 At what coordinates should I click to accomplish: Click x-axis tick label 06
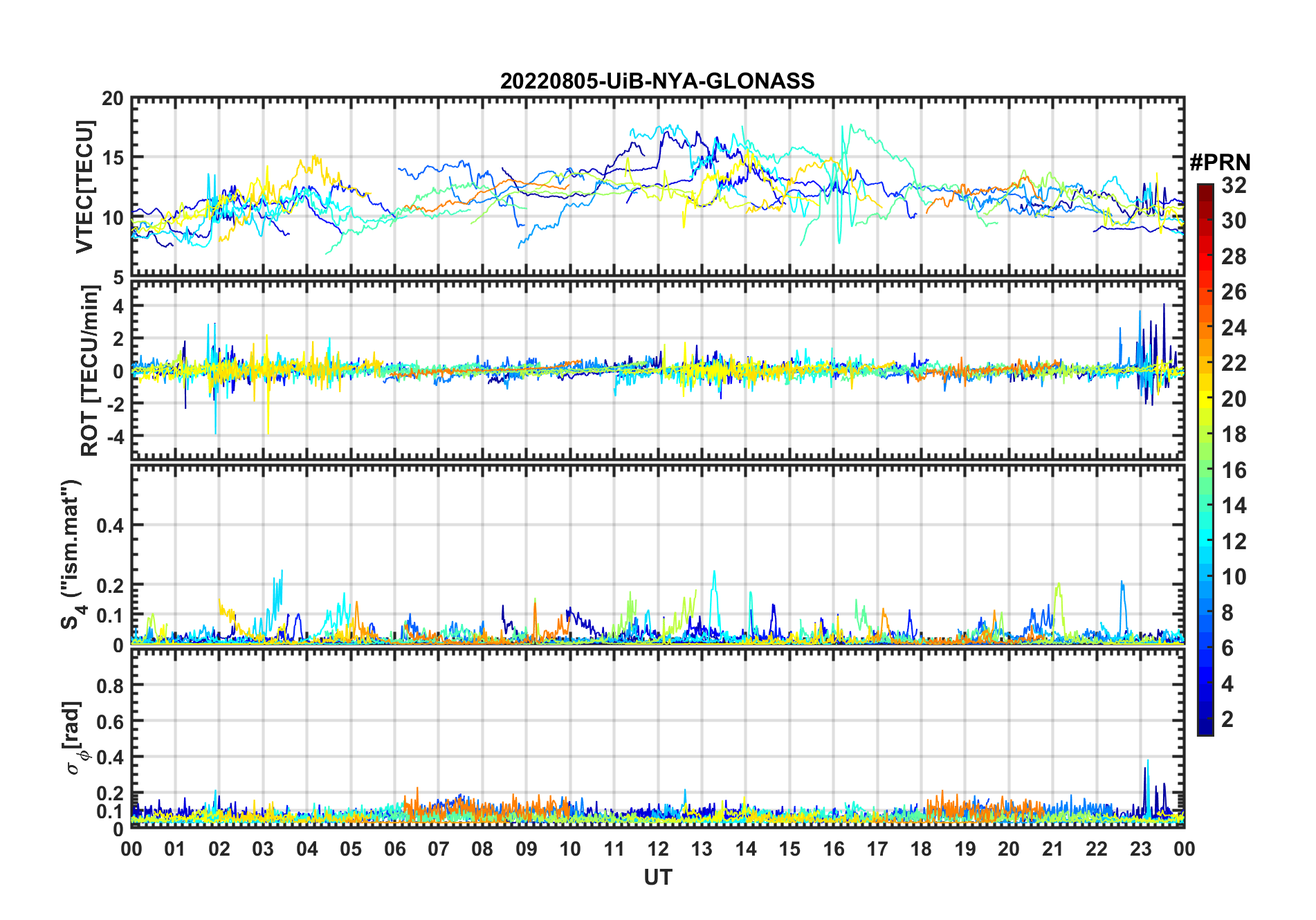click(x=394, y=849)
